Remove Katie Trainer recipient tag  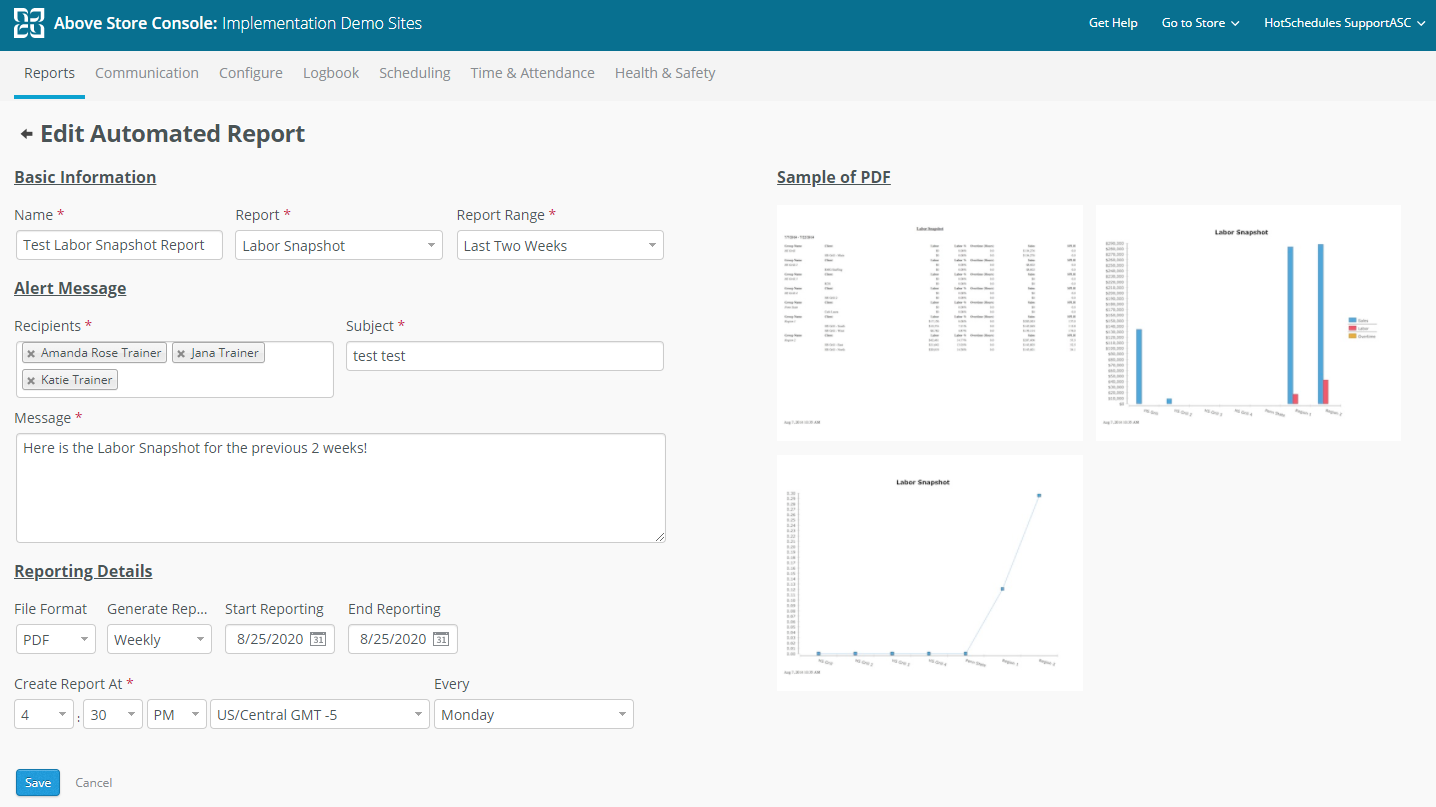pos(31,379)
